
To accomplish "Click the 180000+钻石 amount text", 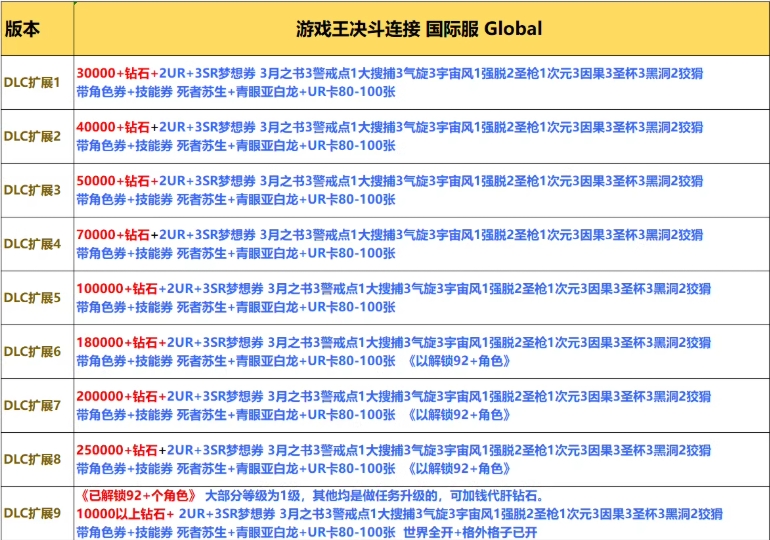I will [x=116, y=343].
